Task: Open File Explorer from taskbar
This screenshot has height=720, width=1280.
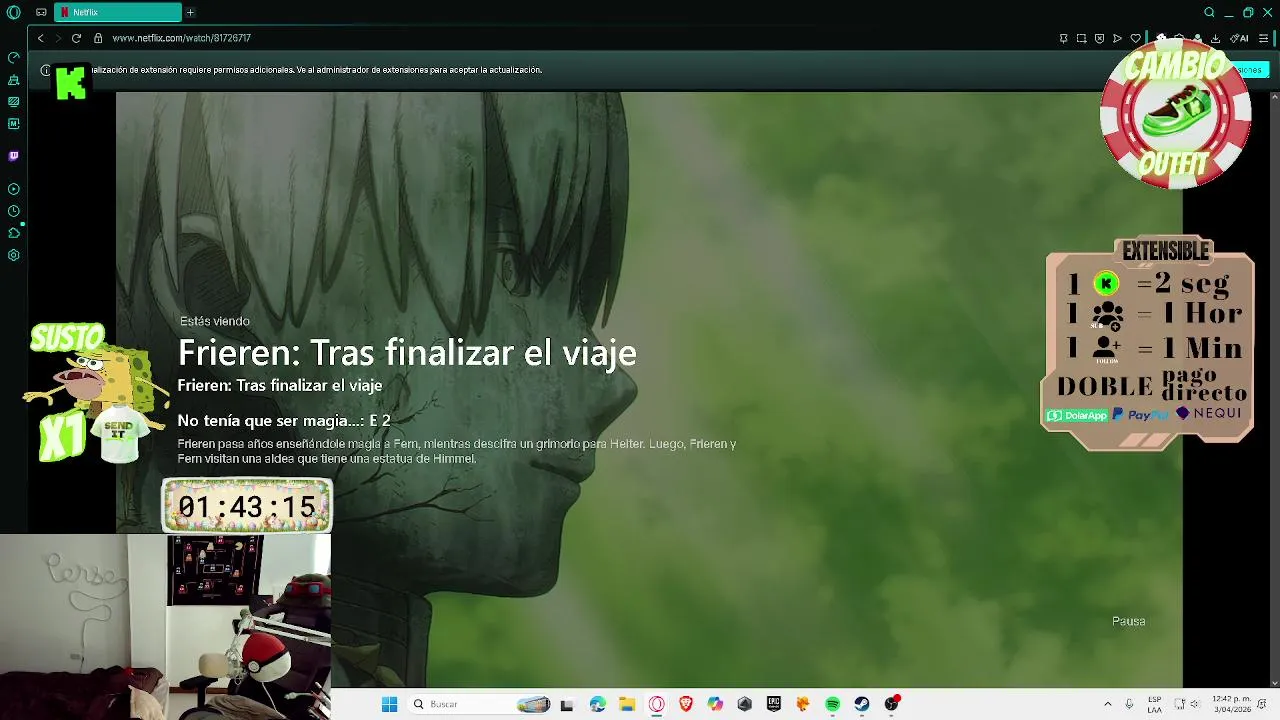Action: 627,704
